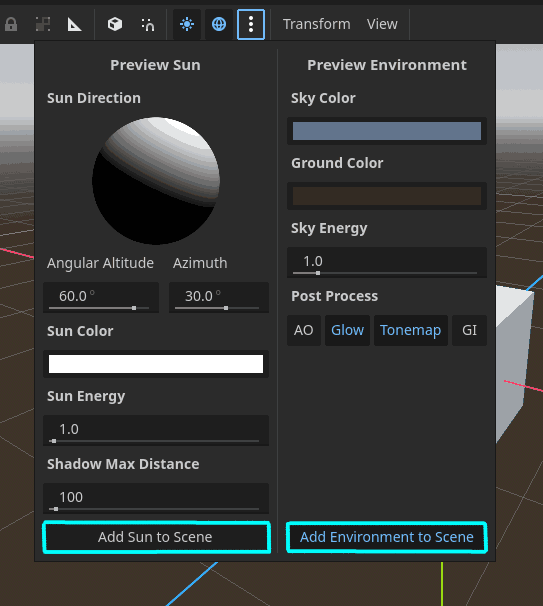
Task: Open the View menu
Action: click(x=382, y=24)
